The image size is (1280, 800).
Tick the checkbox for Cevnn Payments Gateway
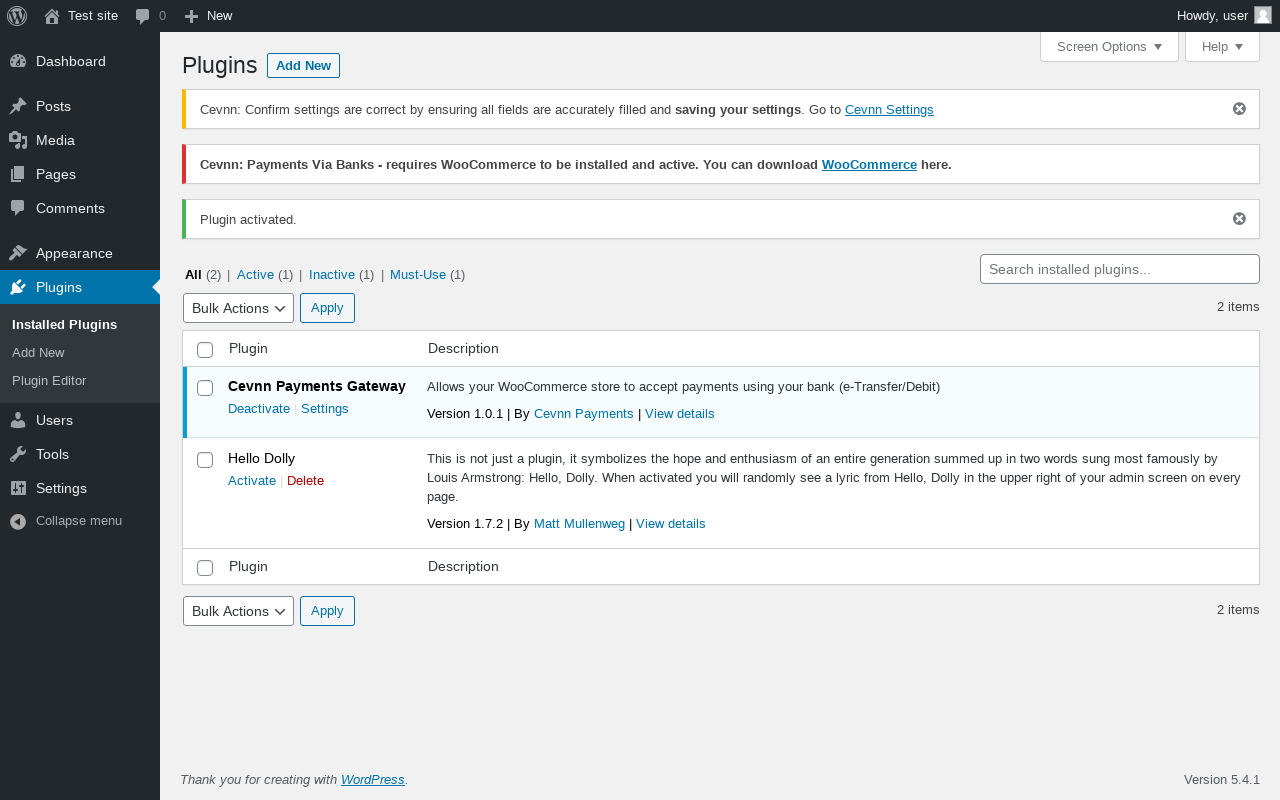pyautogui.click(x=205, y=388)
